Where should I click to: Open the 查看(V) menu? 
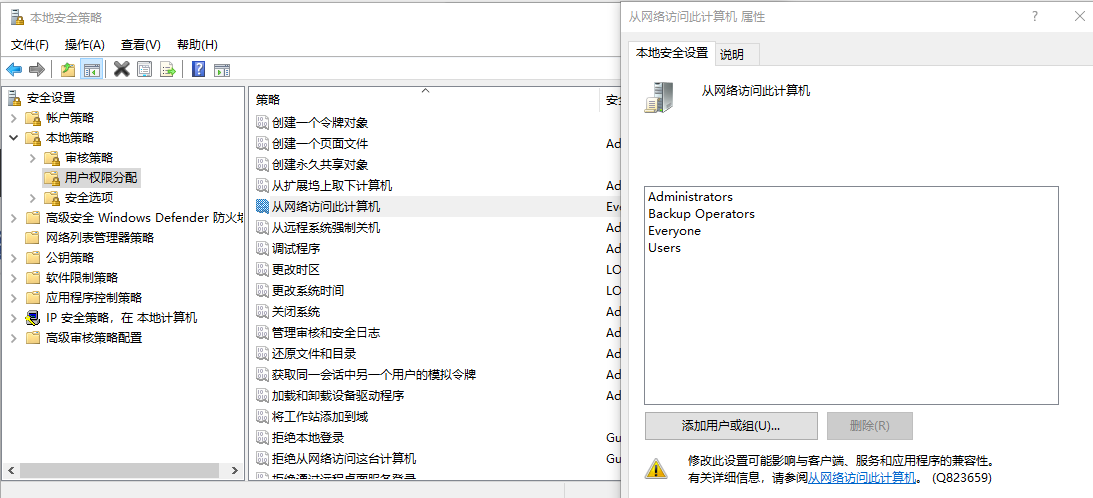[x=141, y=45]
